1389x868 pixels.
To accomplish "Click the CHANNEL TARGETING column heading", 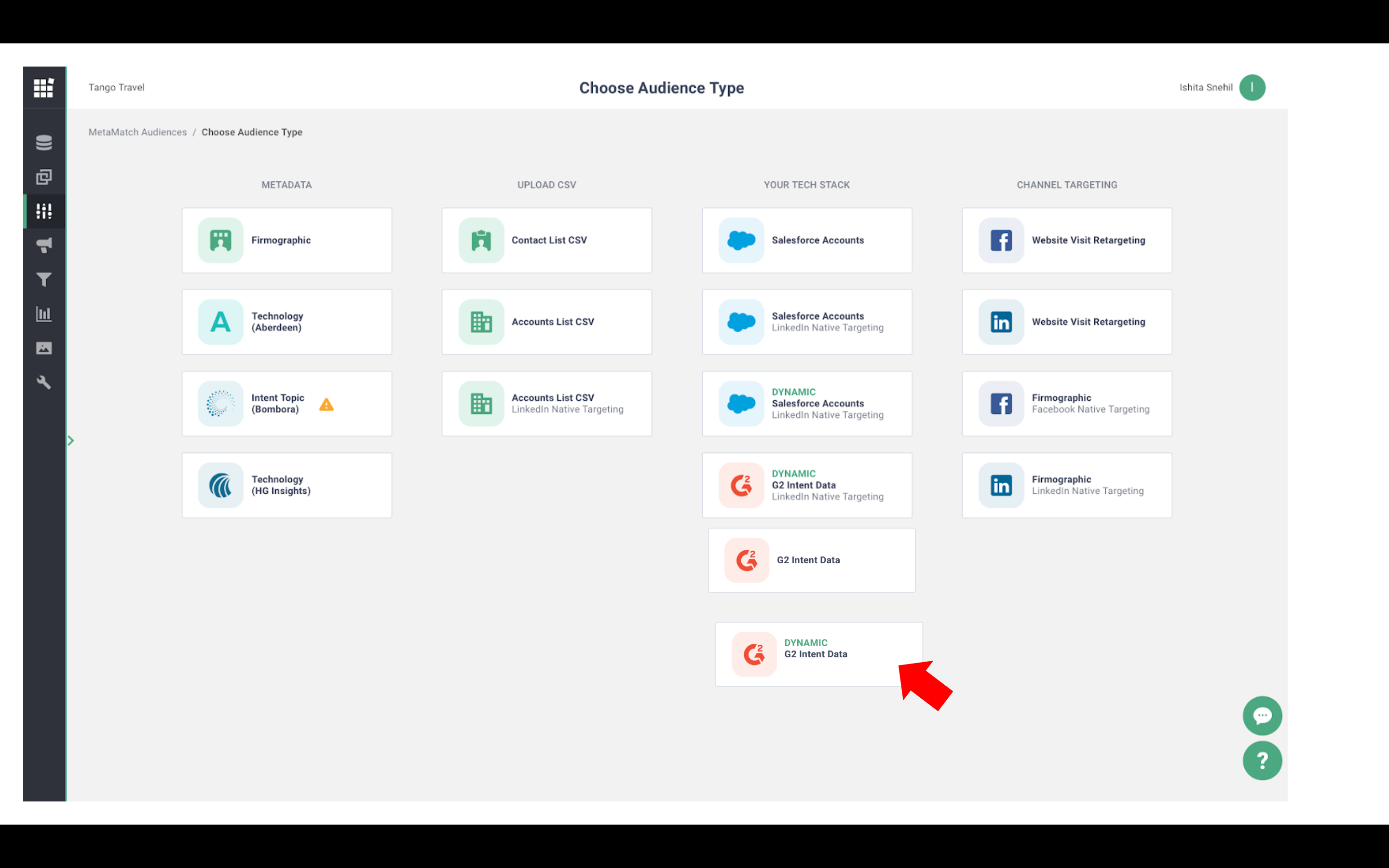I will coord(1067,185).
